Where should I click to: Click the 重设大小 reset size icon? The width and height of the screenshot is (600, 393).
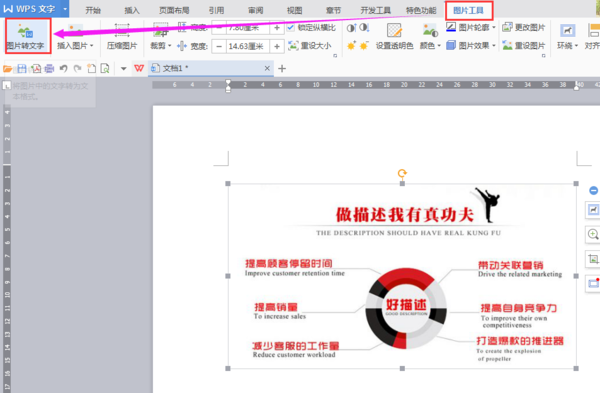(293, 46)
